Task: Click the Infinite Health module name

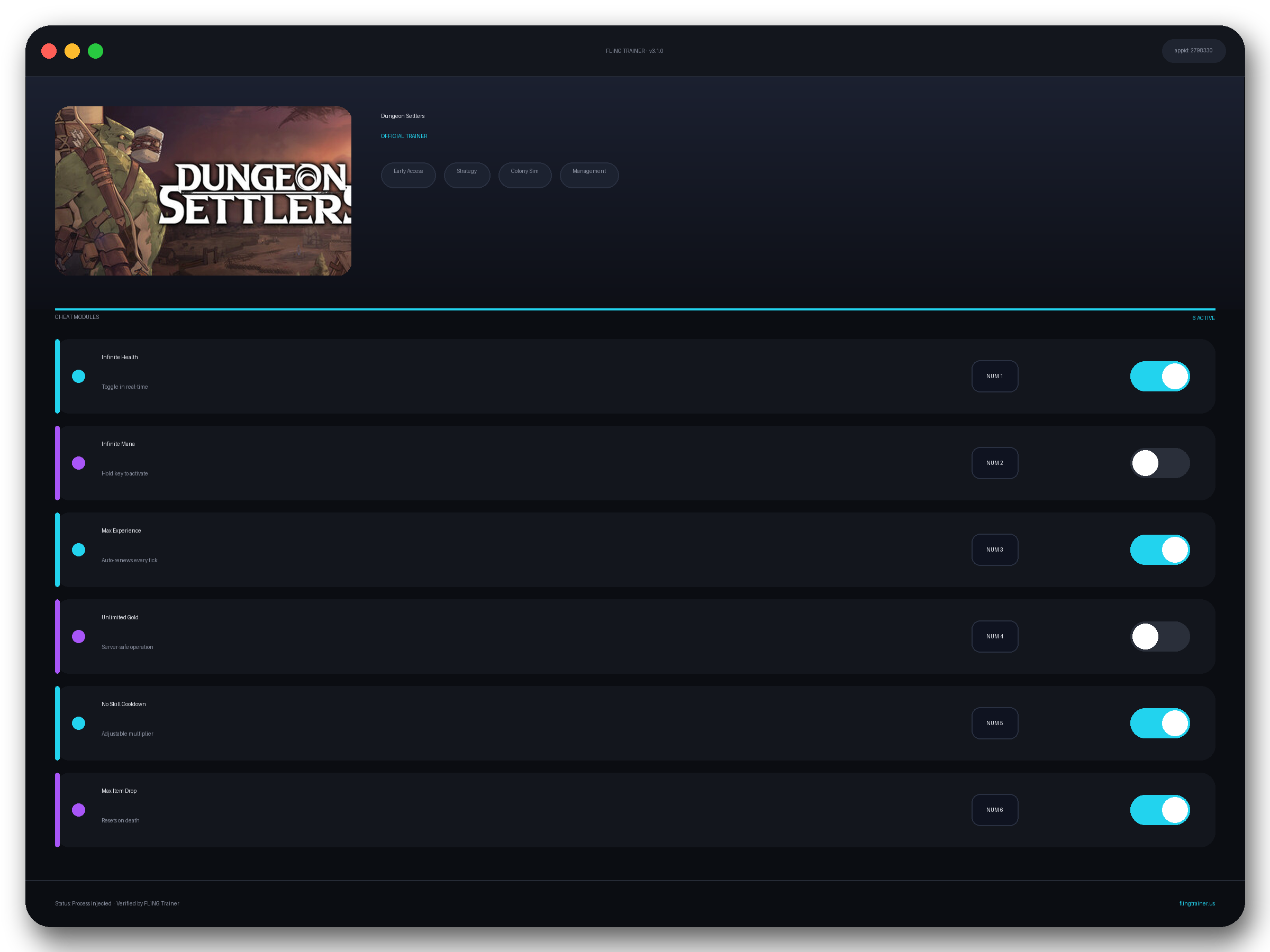Action: (120, 357)
